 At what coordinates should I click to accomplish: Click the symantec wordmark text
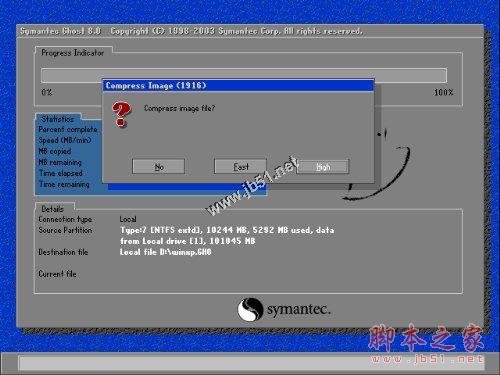pyautogui.click(x=299, y=310)
